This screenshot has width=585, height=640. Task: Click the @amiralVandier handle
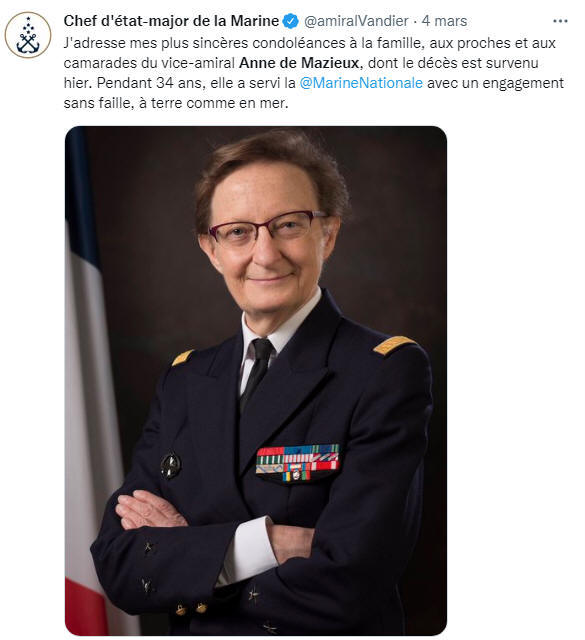click(x=356, y=21)
